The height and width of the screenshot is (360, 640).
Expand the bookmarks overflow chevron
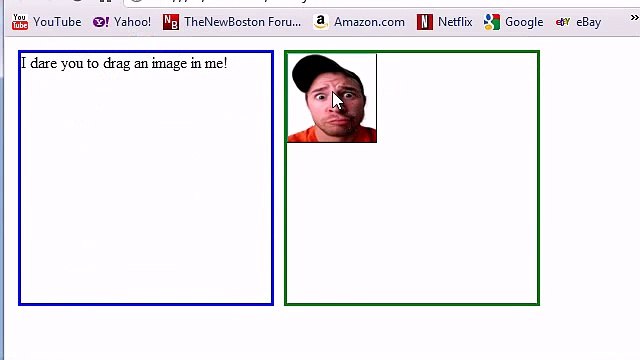634,18
